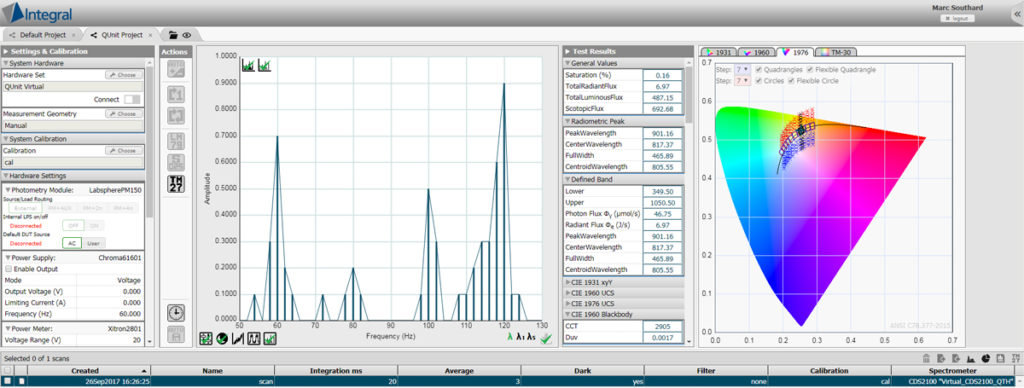Click the select-all checkbox in table header

(x=8, y=370)
